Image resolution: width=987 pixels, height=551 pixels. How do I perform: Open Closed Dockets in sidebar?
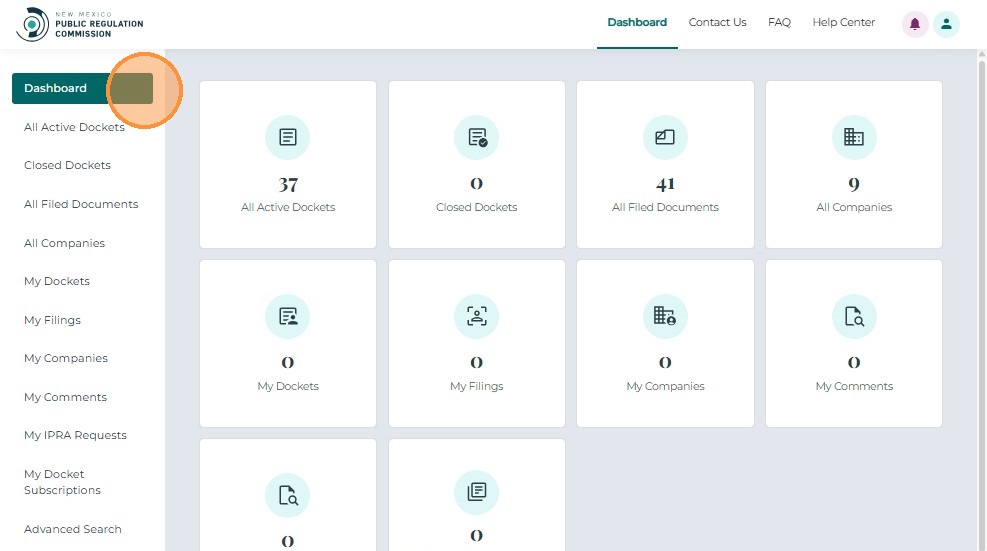(67, 165)
